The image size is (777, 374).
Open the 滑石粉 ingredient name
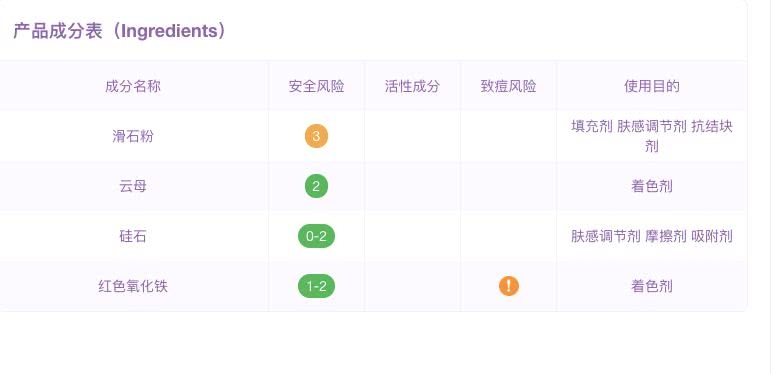pyautogui.click(x=133, y=136)
